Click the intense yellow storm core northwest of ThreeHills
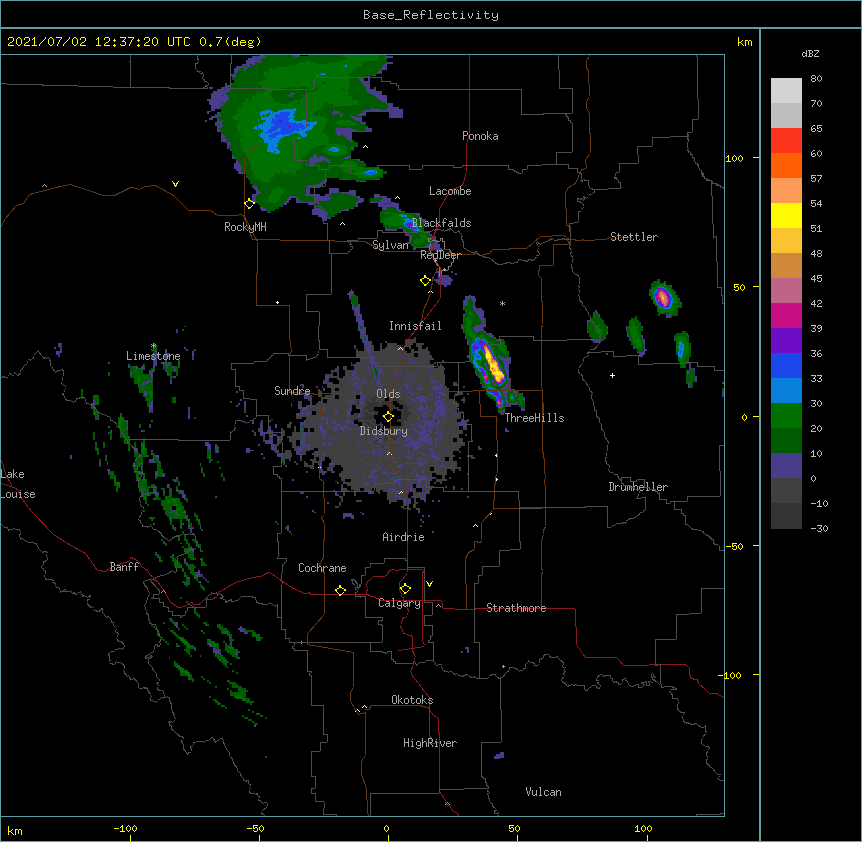The image size is (862, 842). pyautogui.click(x=493, y=363)
